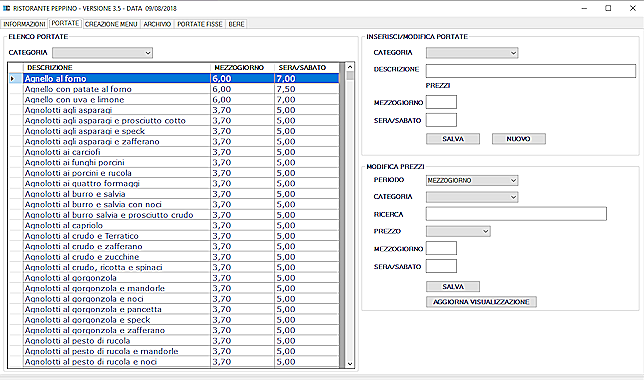
Task: Click SERA/SABATO field in Modifica Prezzi
Action: (x=441, y=266)
